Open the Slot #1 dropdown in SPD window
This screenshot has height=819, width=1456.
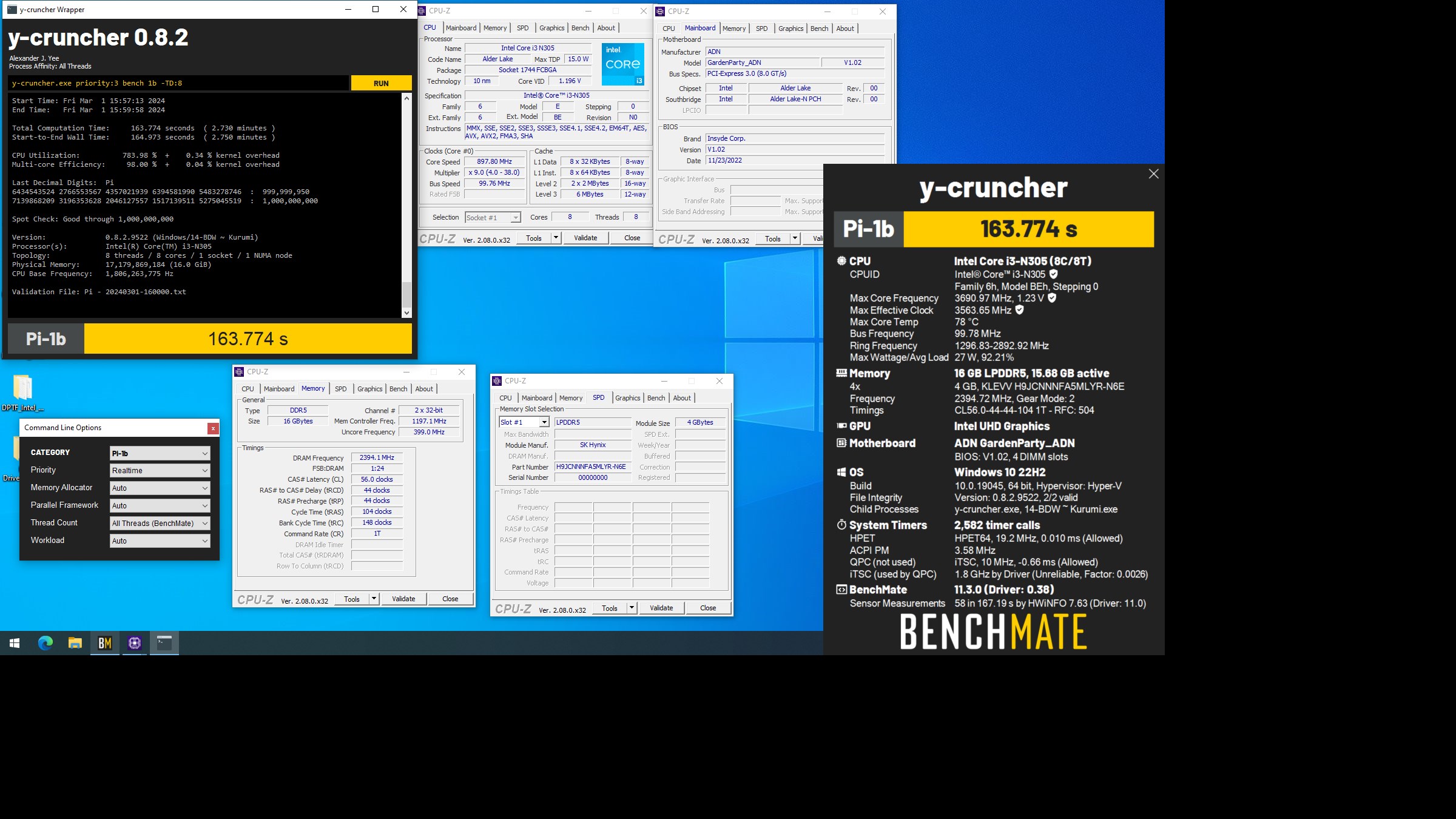point(524,422)
